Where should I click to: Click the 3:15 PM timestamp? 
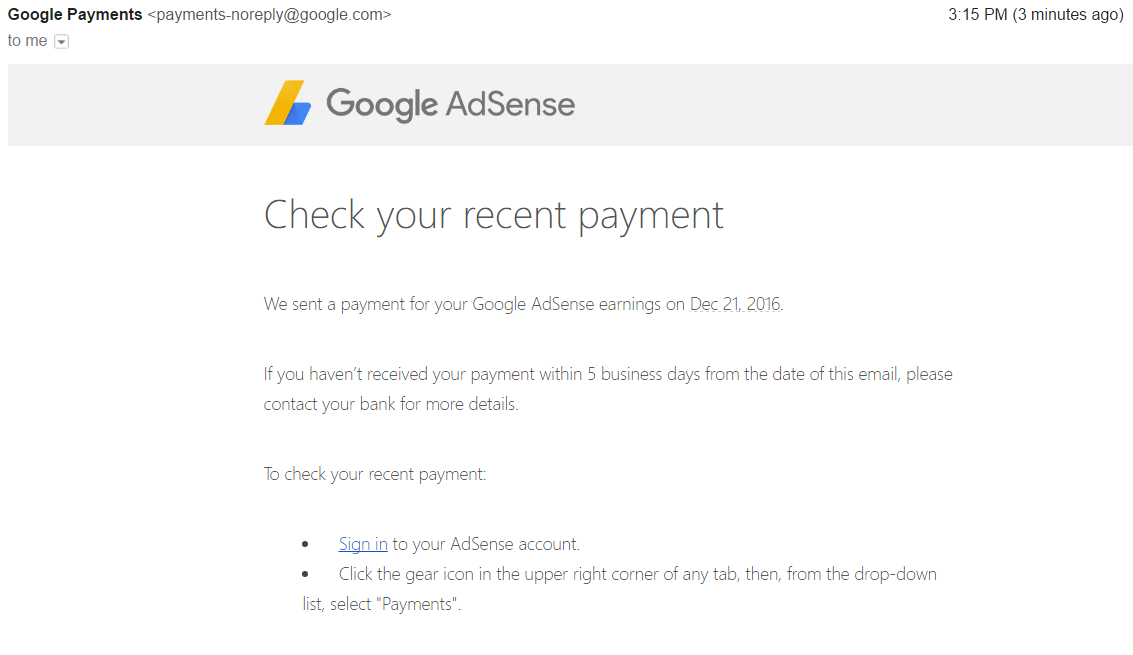coord(977,15)
